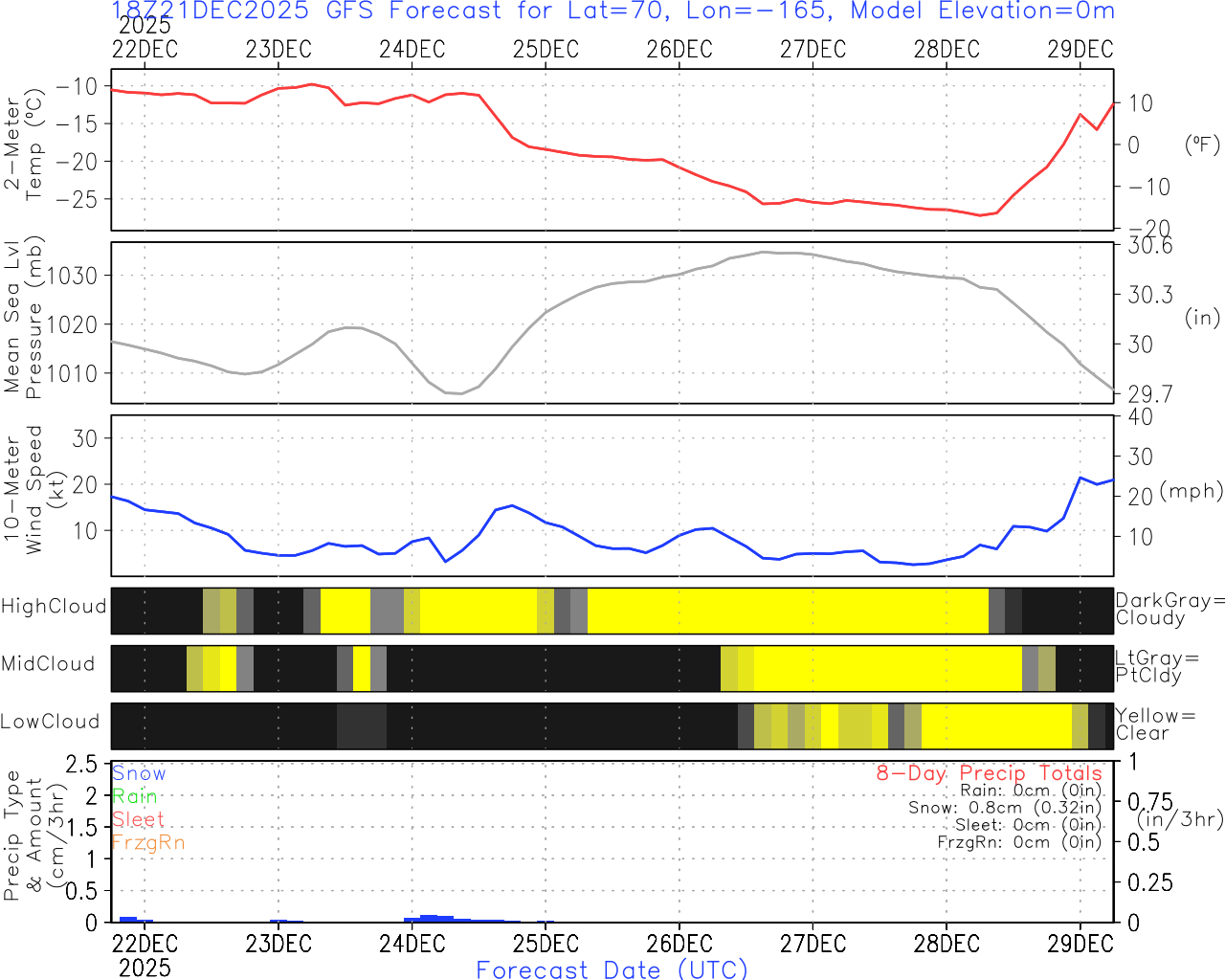This screenshot has height=980, width=1225.
Task: Click the wide yellow clear segment in MidCloud
Action: pos(887,668)
